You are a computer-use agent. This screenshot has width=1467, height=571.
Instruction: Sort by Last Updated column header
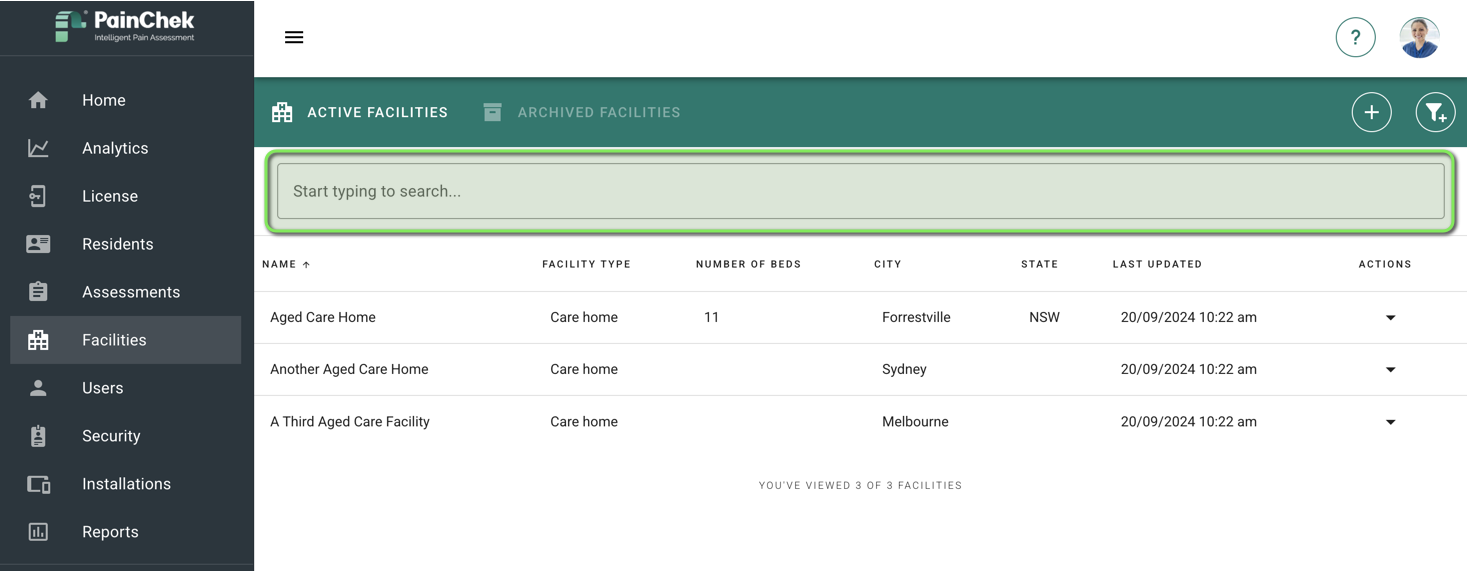point(1157,264)
